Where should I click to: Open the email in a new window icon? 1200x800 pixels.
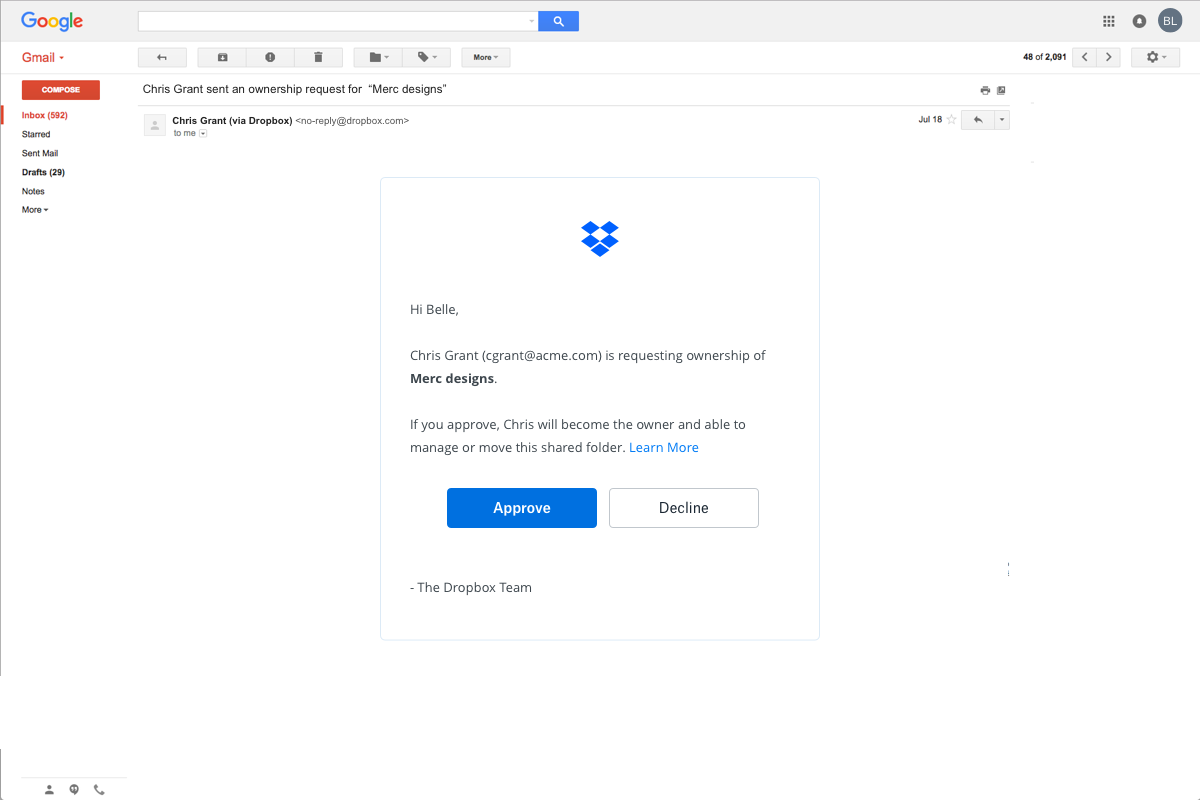(x=1001, y=90)
